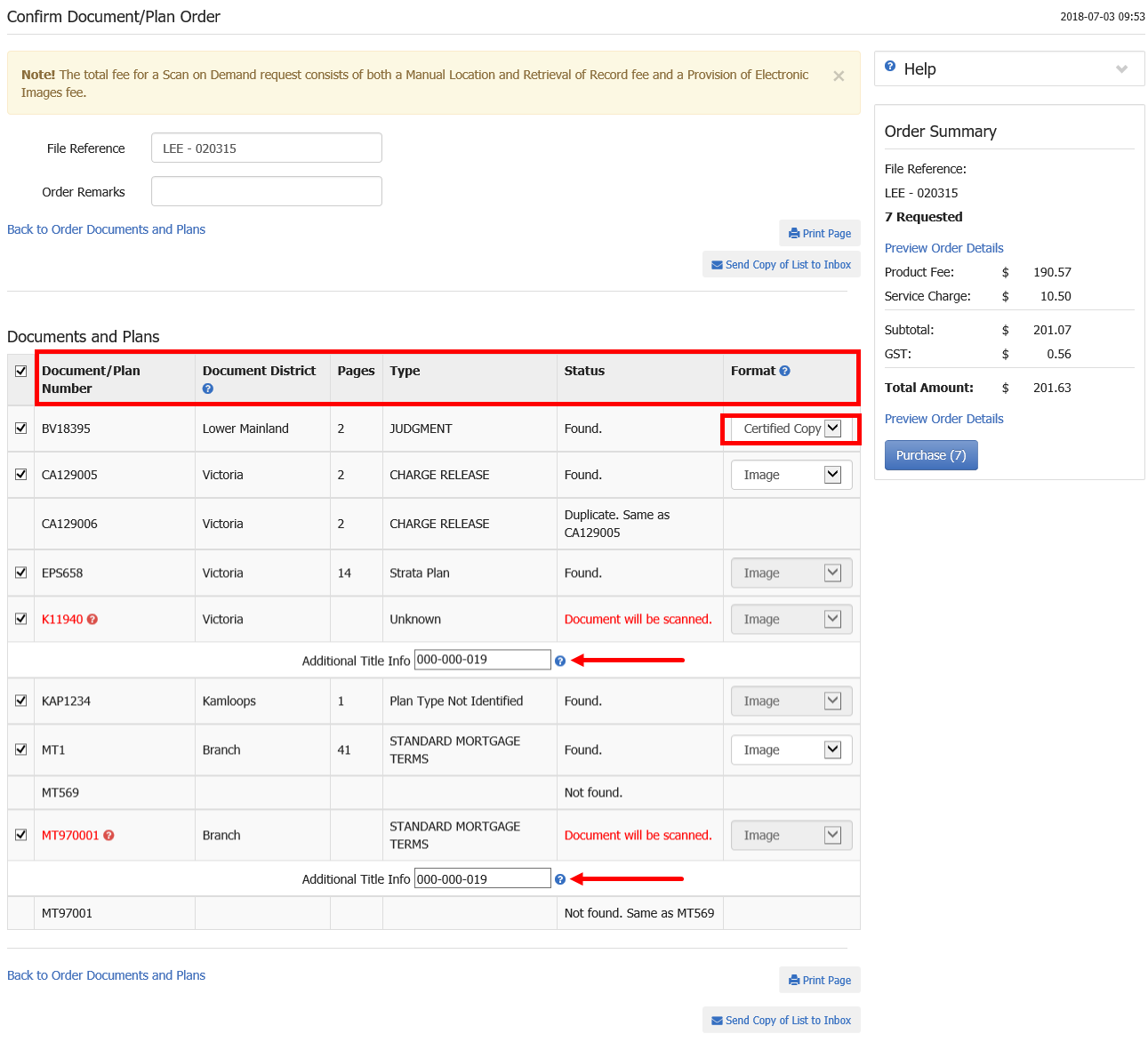Uncheck the MT1 row checkbox
The image size is (1148, 1042).
click(21, 750)
